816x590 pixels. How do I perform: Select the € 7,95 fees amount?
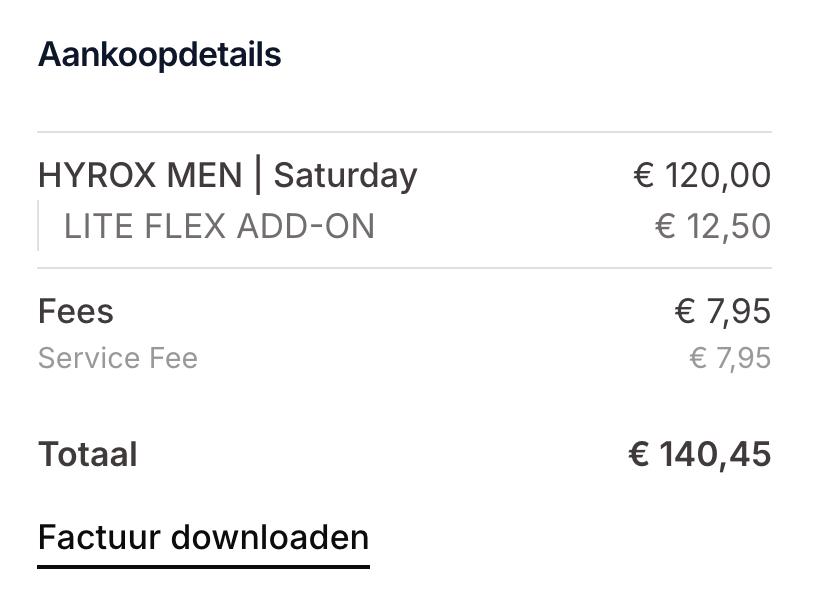723,311
